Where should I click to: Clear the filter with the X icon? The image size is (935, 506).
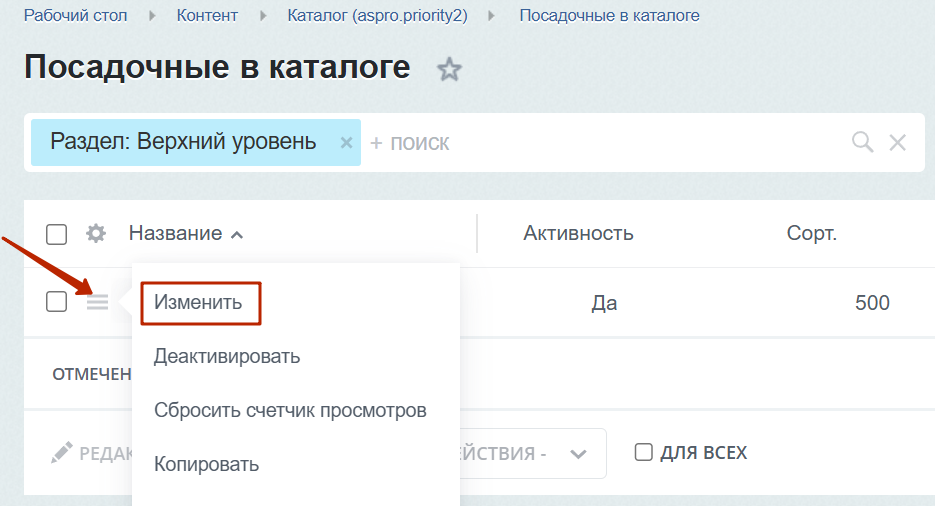(898, 142)
